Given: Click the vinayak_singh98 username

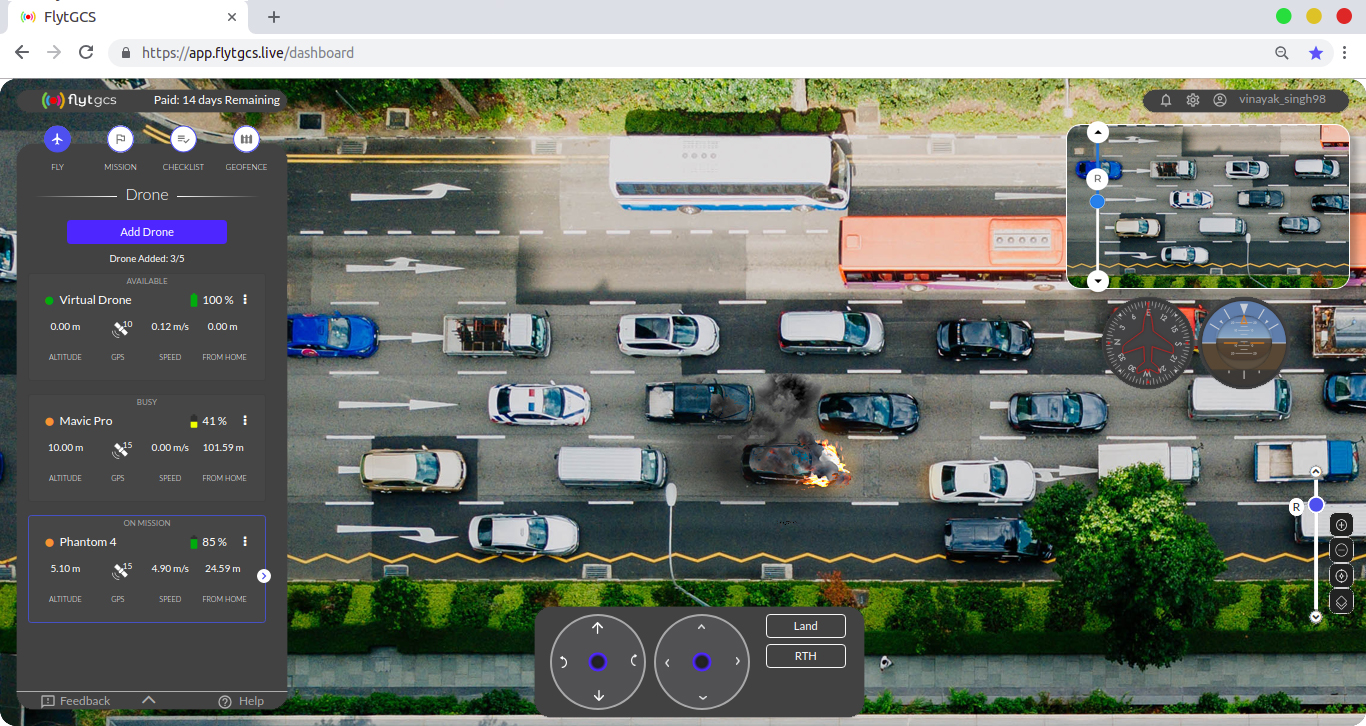Looking at the screenshot, I should coord(1282,100).
